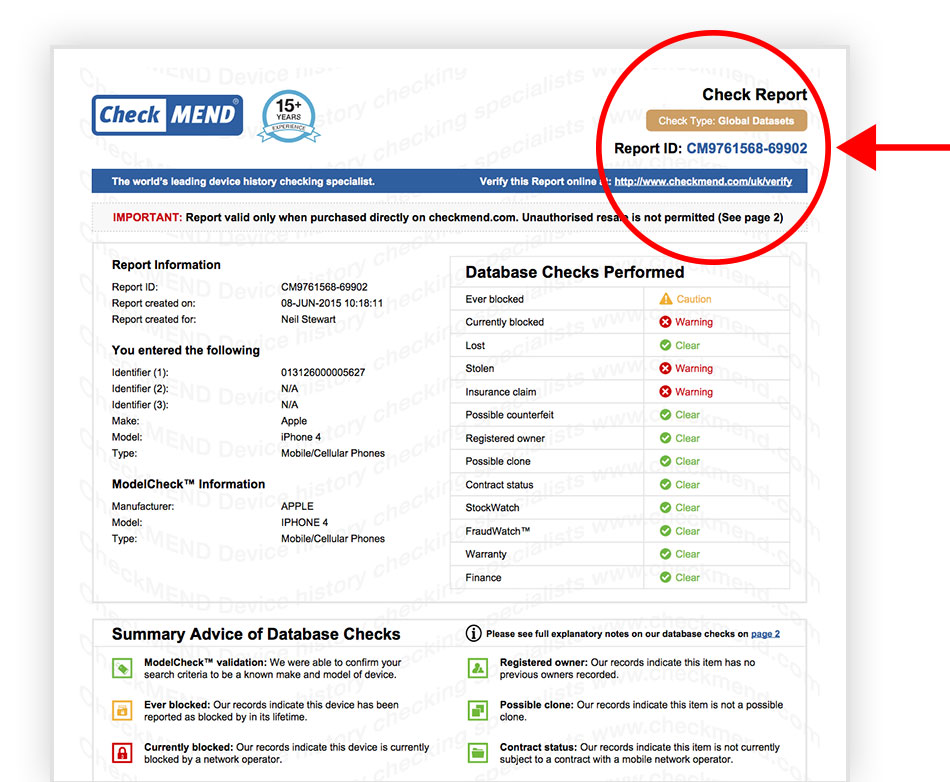Image resolution: width=950 pixels, height=782 pixels.
Task: Click the entered Model value iPhone 4
Action: point(301,437)
